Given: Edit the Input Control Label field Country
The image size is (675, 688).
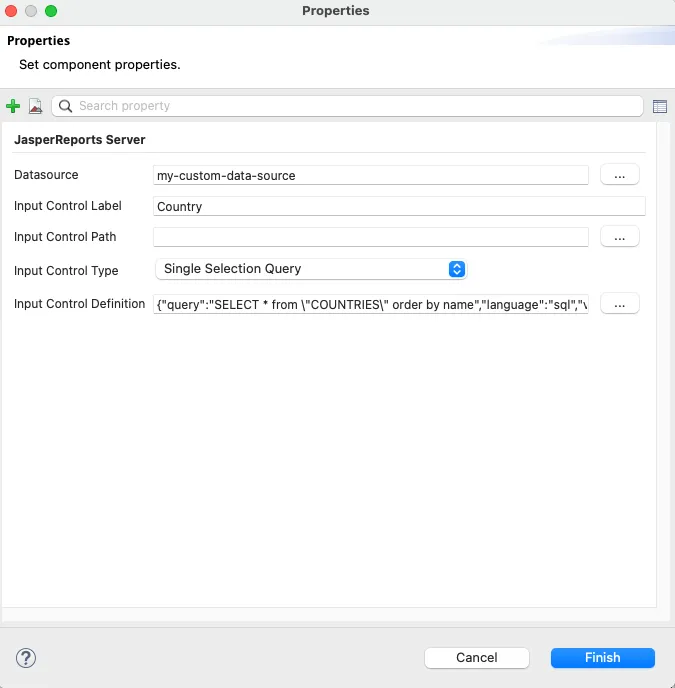Looking at the screenshot, I should [399, 206].
